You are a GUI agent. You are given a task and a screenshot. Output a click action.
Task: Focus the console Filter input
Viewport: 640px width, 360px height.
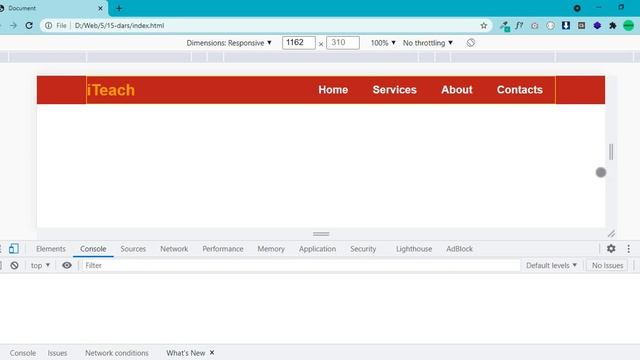[301, 265]
